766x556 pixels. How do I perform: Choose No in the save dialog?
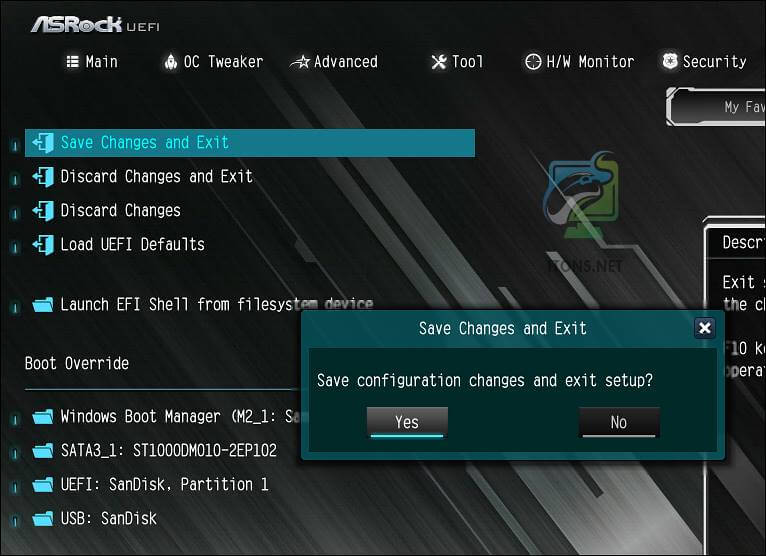(x=619, y=422)
